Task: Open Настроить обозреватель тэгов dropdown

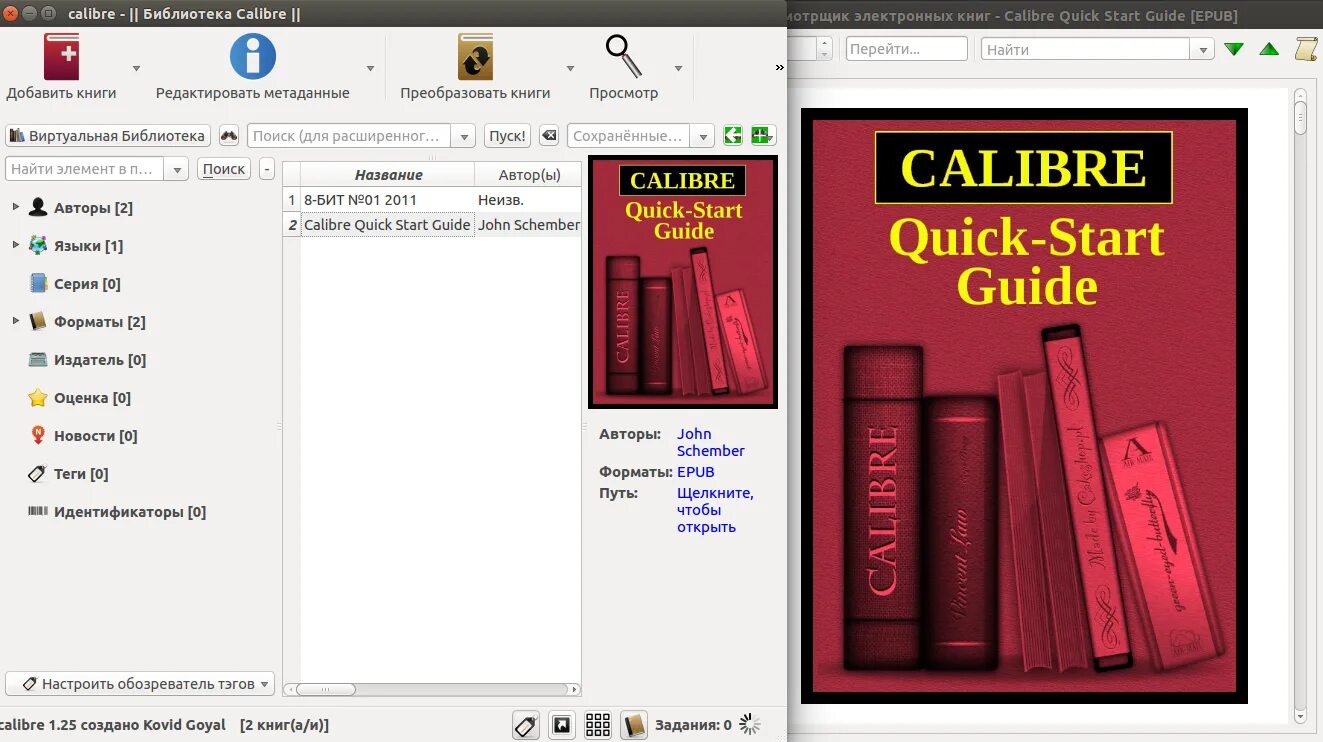Action: pyautogui.click(x=139, y=684)
